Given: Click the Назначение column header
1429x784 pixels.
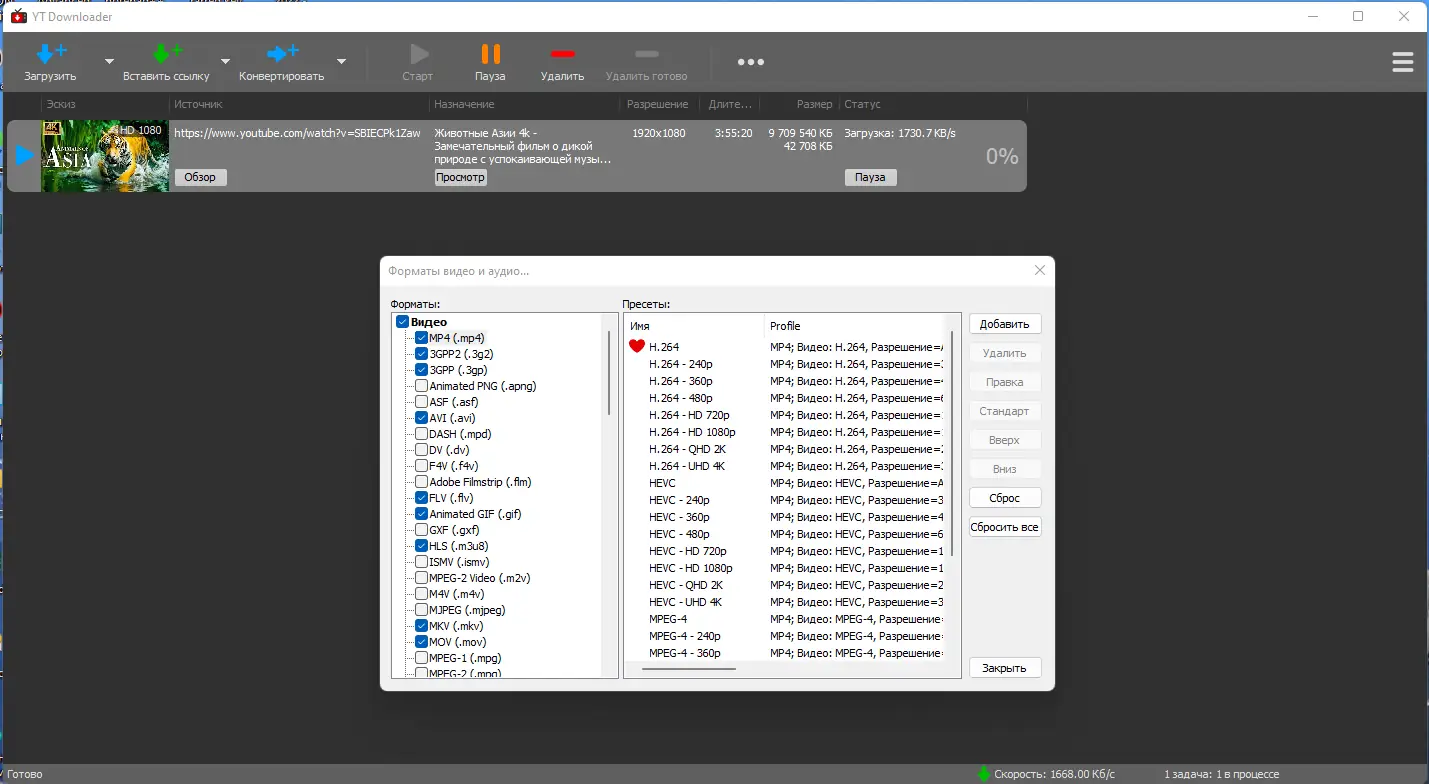Looking at the screenshot, I should coord(525,104).
